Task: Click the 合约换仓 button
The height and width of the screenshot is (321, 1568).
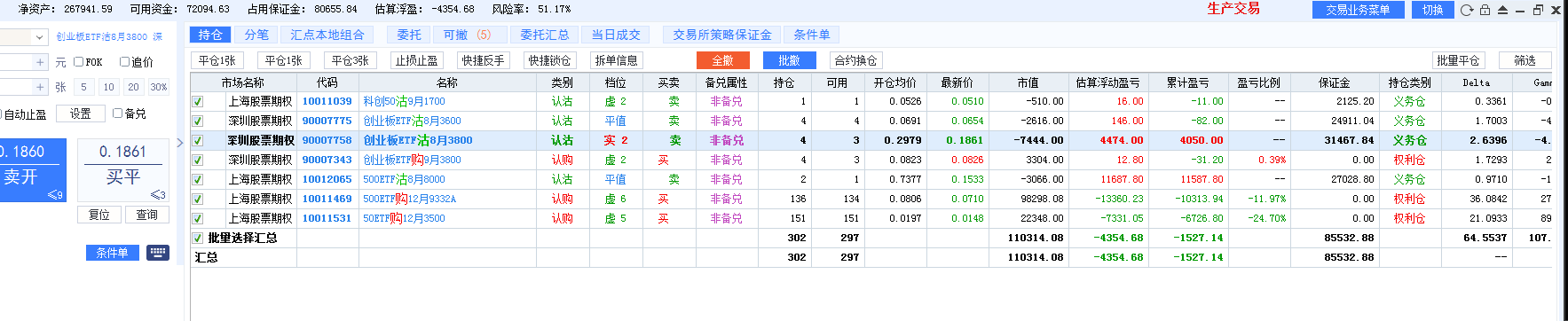Action: [x=855, y=60]
